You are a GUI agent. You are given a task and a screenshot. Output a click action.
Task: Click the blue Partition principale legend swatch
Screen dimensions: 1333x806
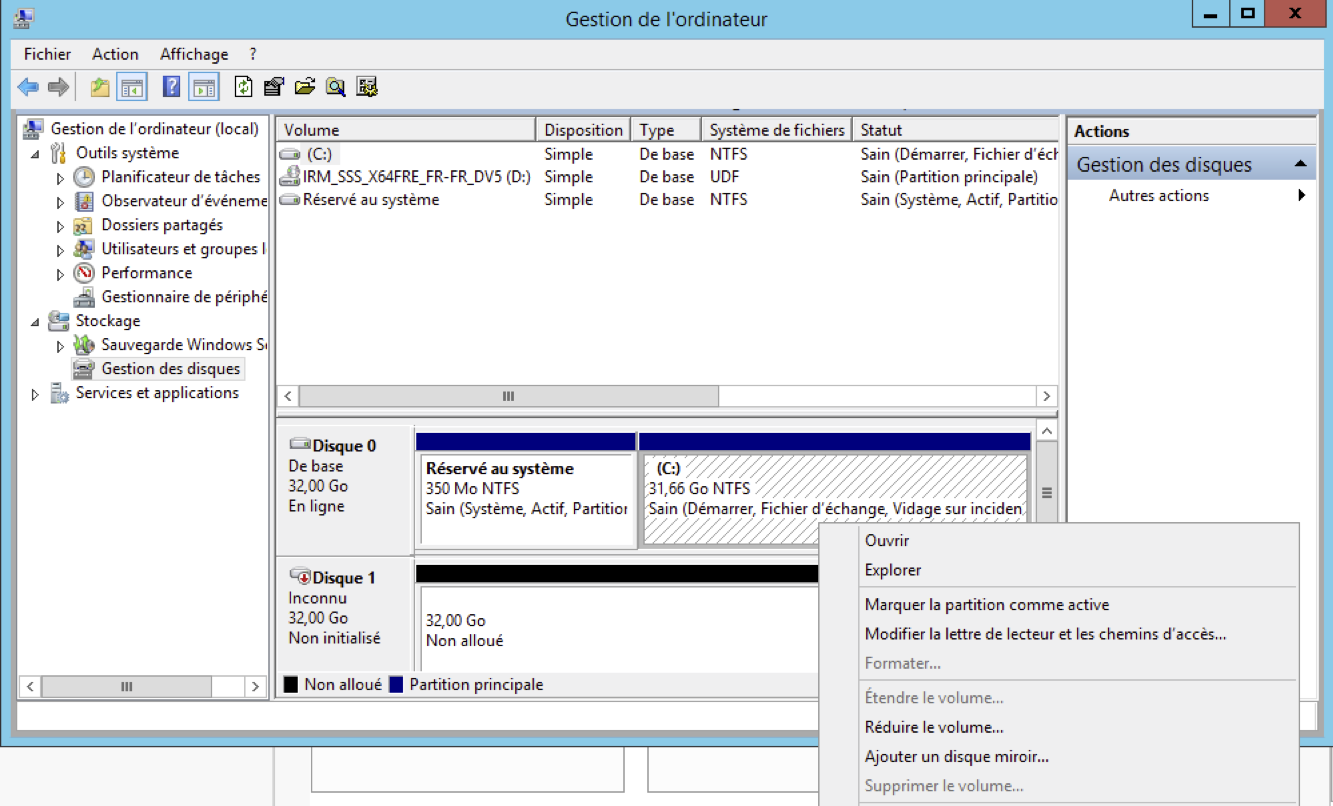pyautogui.click(x=396, y=685)
